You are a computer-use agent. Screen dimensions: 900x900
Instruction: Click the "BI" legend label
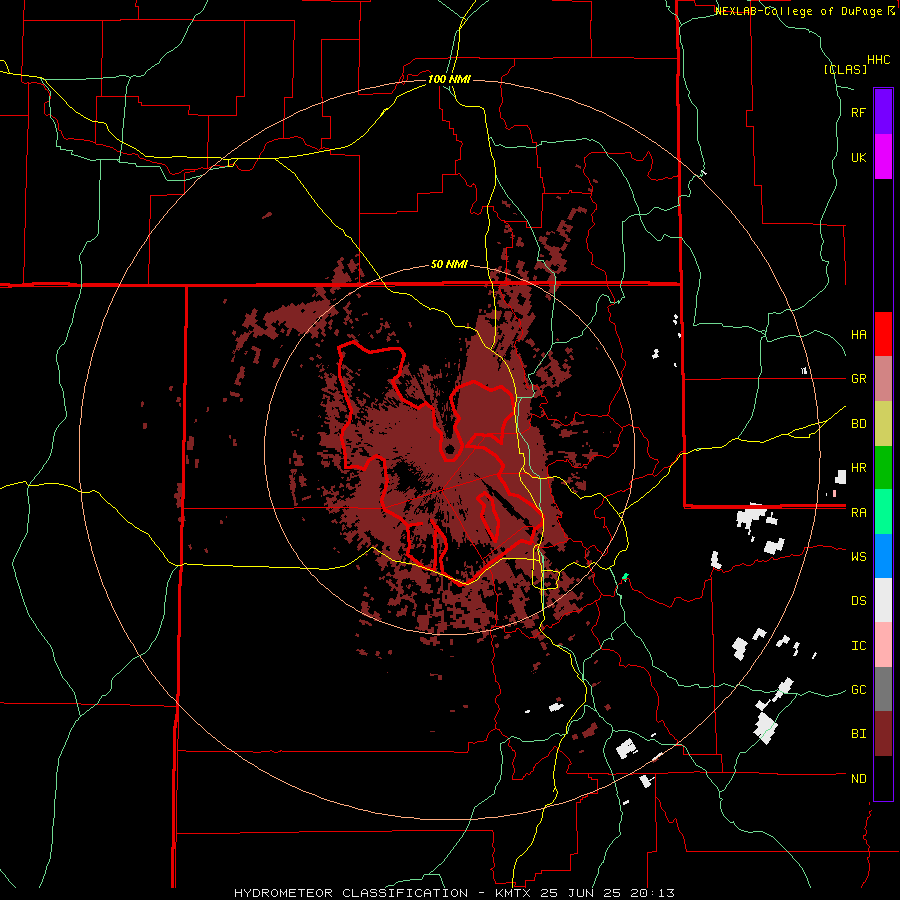click(859, 734)
